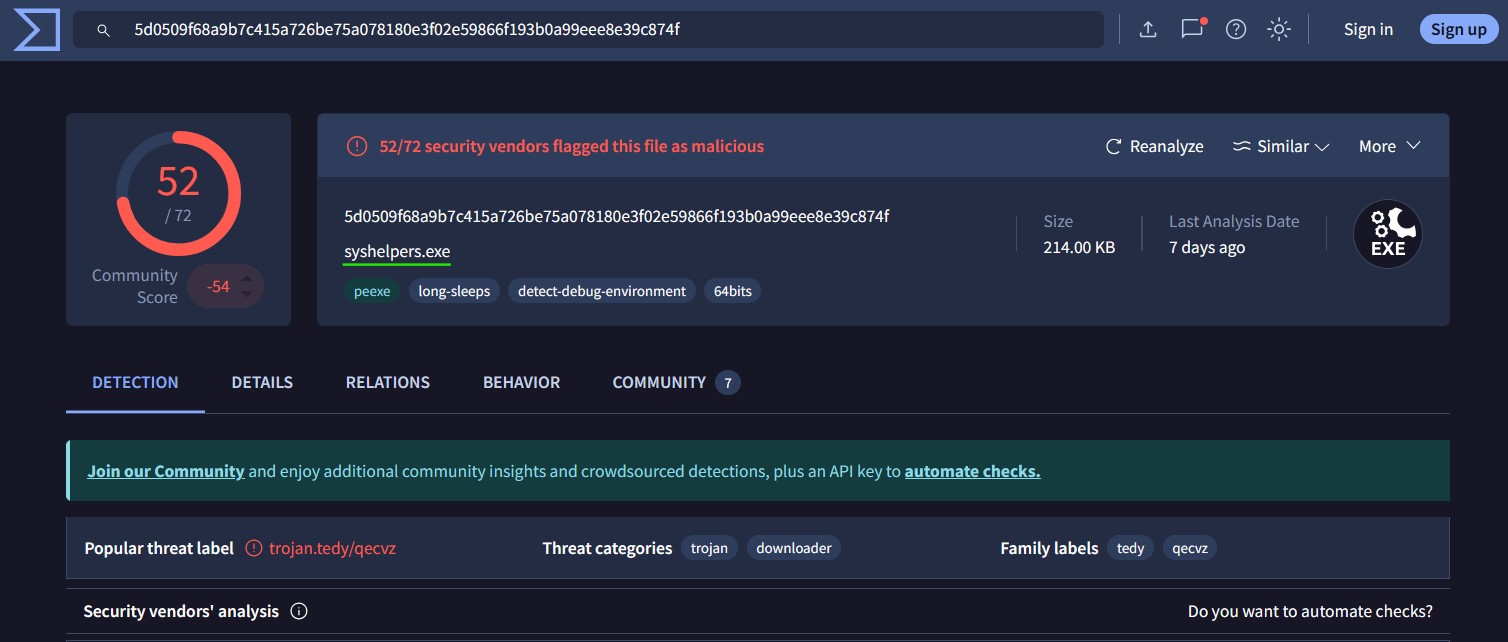This screenshot has height=642, width=1508.
Task: Click the Sign up button
Action: pos(1458,29)
